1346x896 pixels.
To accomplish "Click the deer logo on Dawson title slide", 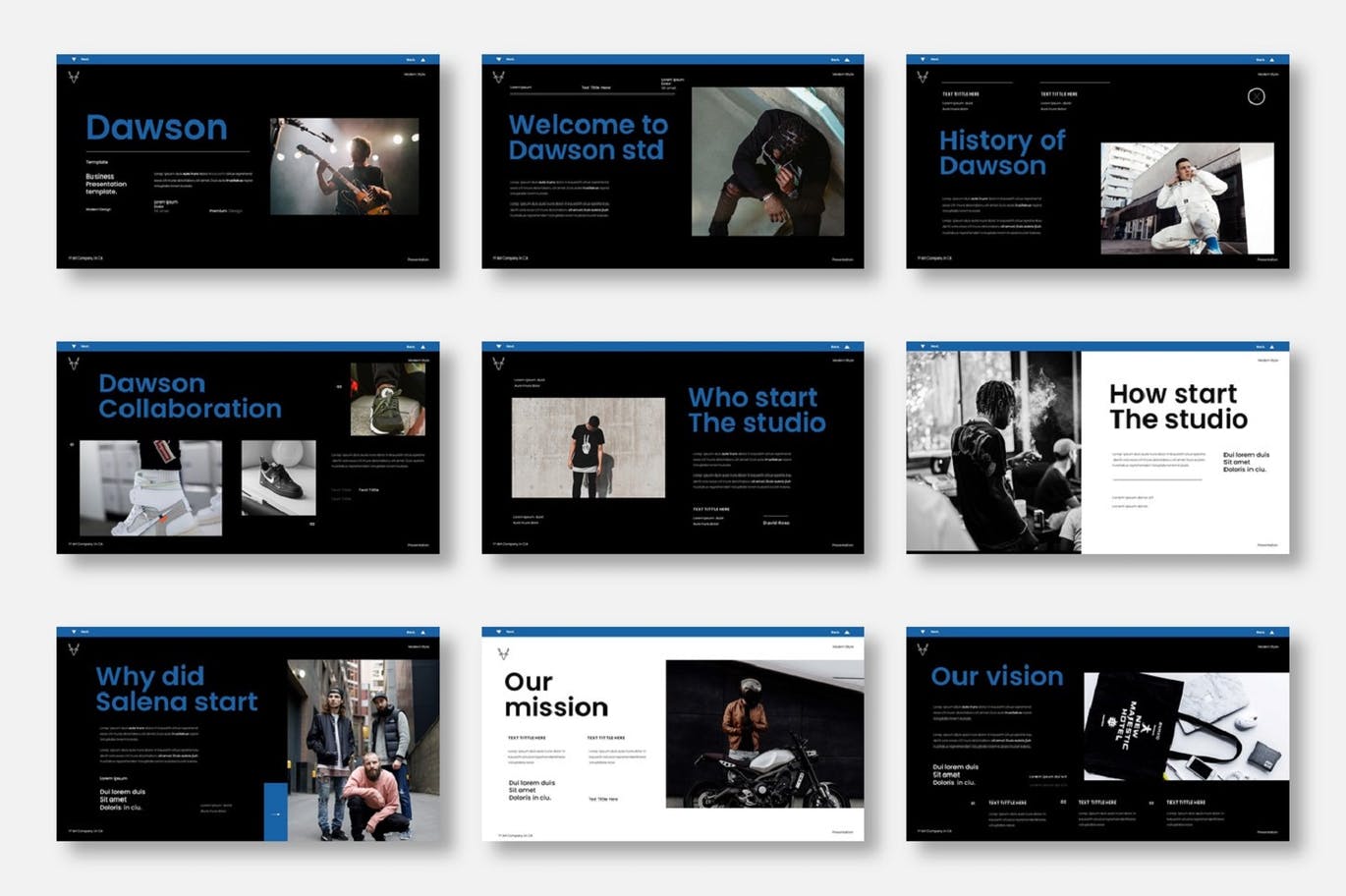I will tap(74, 77).
